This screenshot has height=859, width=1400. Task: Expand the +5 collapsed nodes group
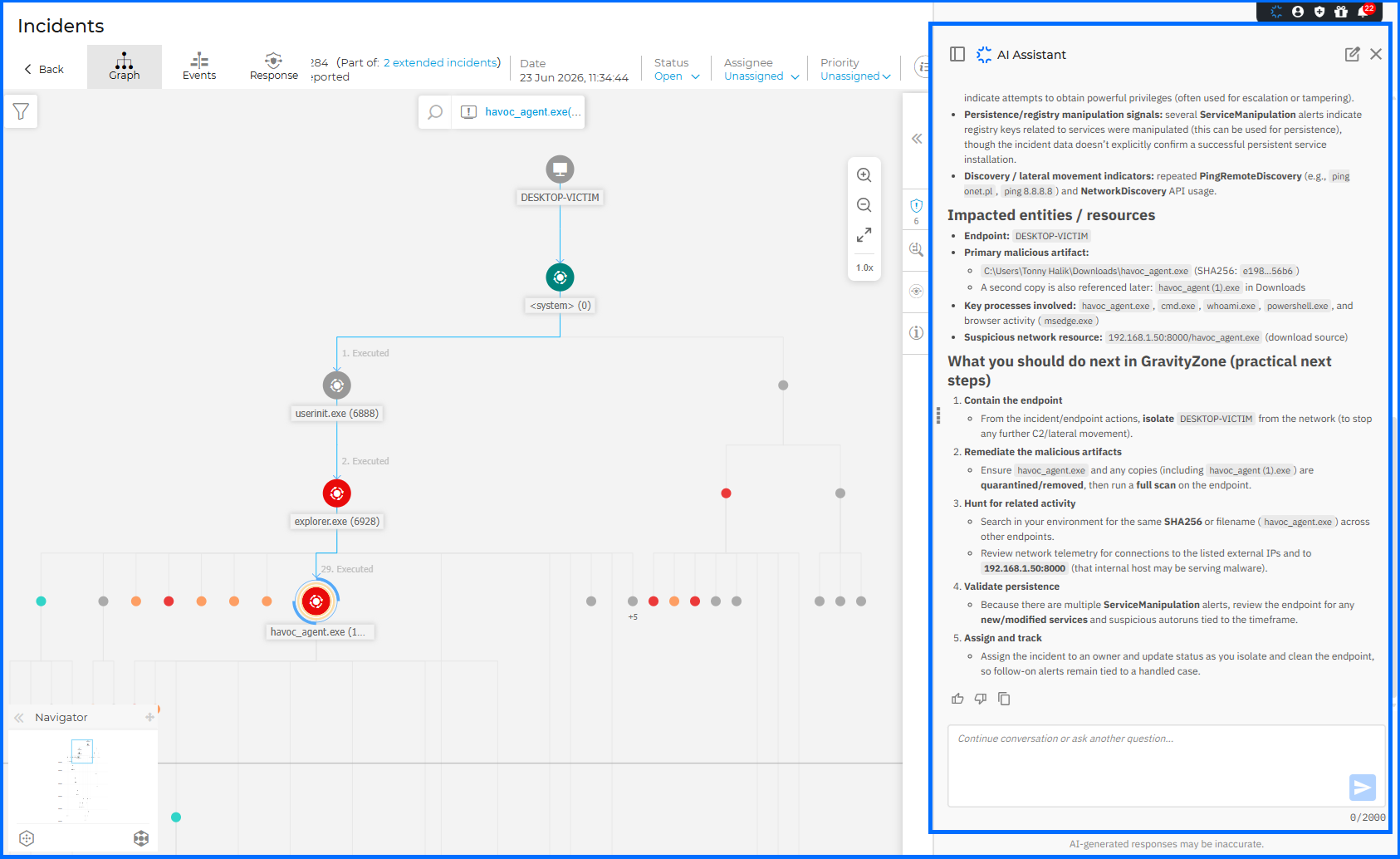tap(633, 616)
